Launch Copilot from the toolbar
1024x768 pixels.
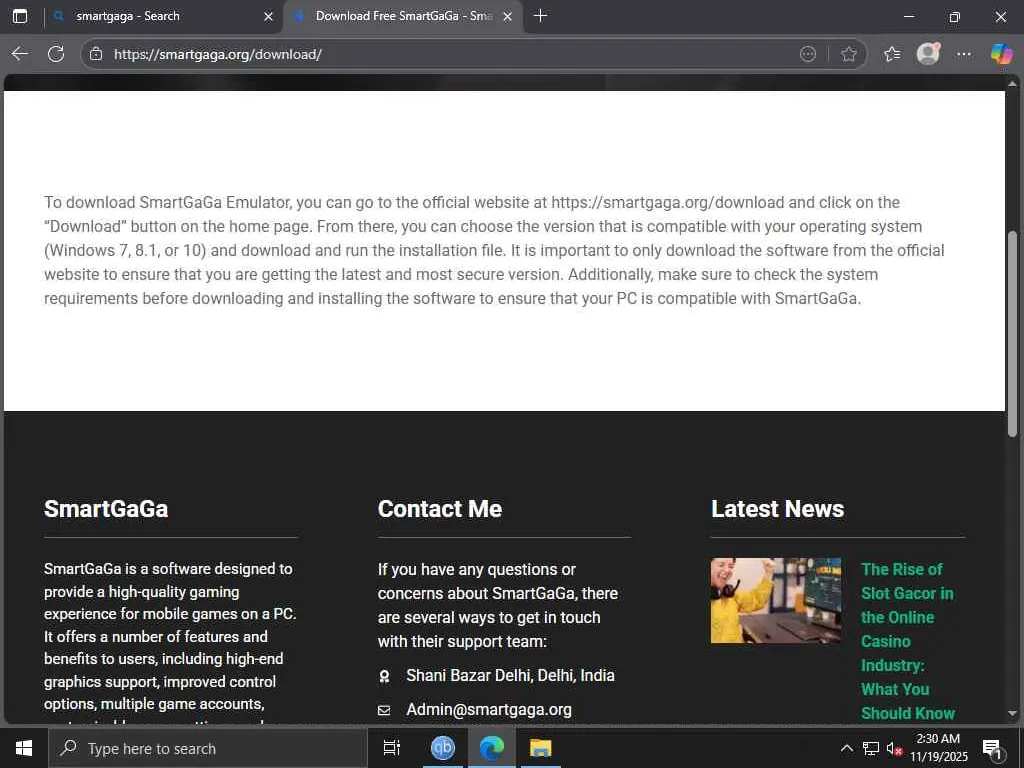pos(1001,54)
